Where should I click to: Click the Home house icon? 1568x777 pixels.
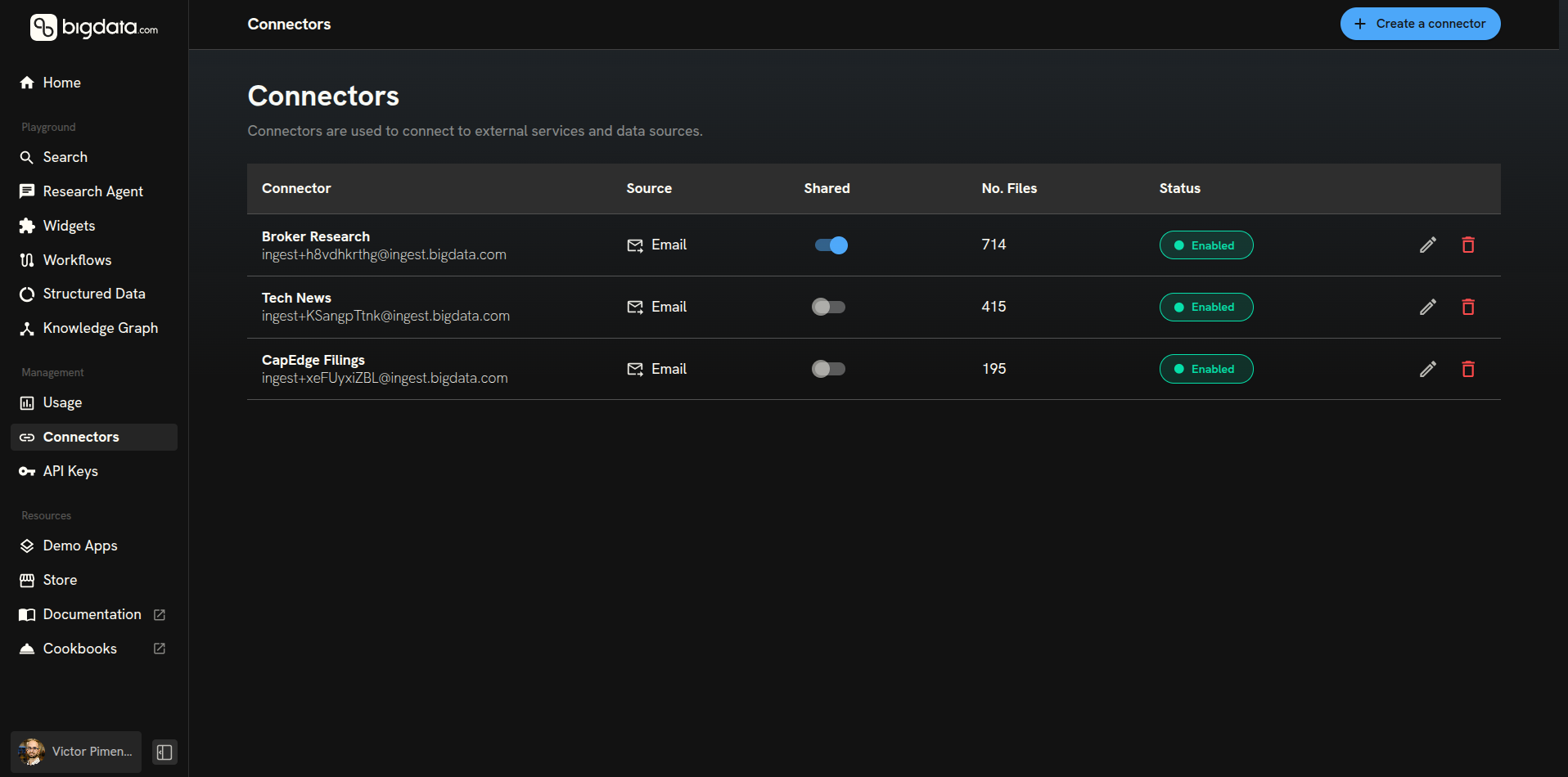(27, 83)
